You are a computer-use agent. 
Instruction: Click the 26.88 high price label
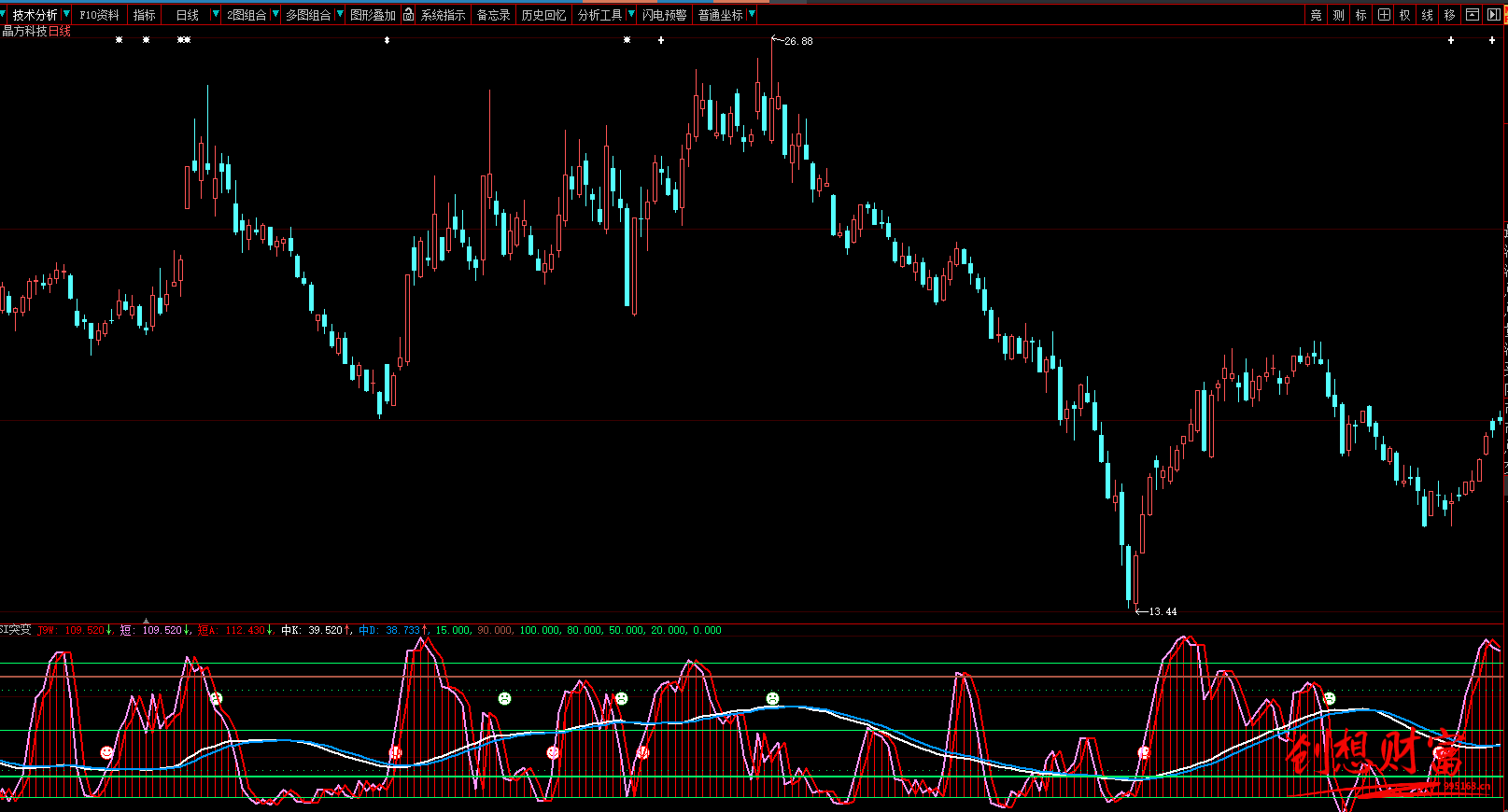point(798,41)
